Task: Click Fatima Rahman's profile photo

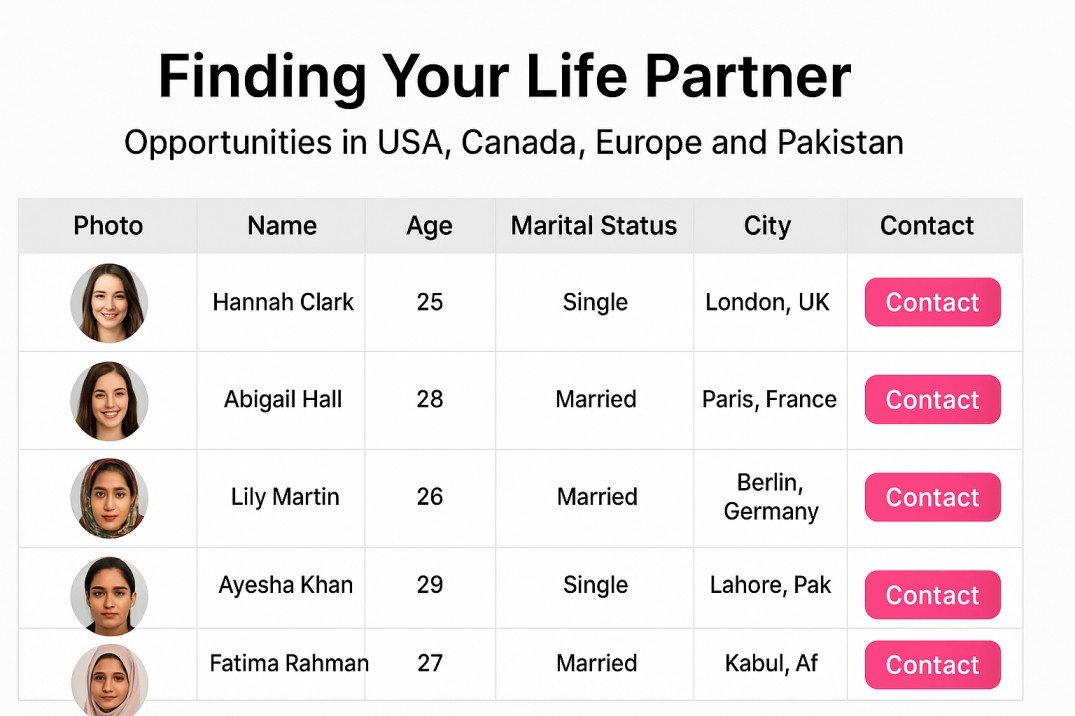Action: point(108,672)
